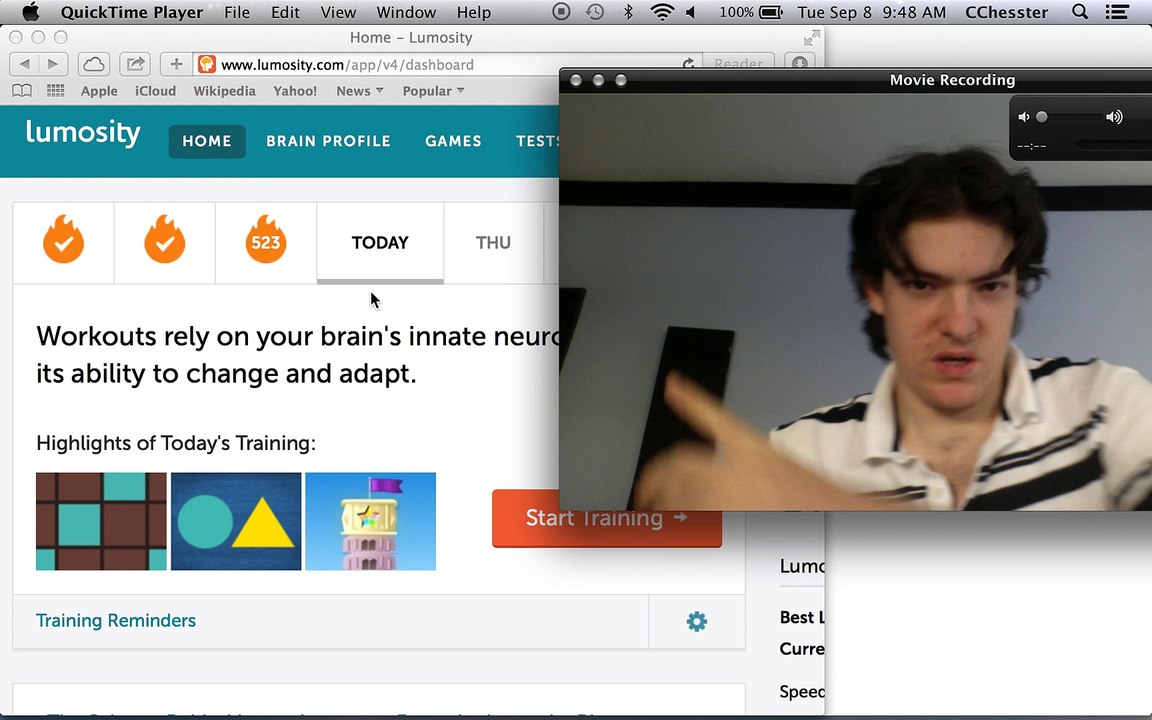Enter full screen in Safari window
The image size is (1152, 720).
[x=812, y=37]
